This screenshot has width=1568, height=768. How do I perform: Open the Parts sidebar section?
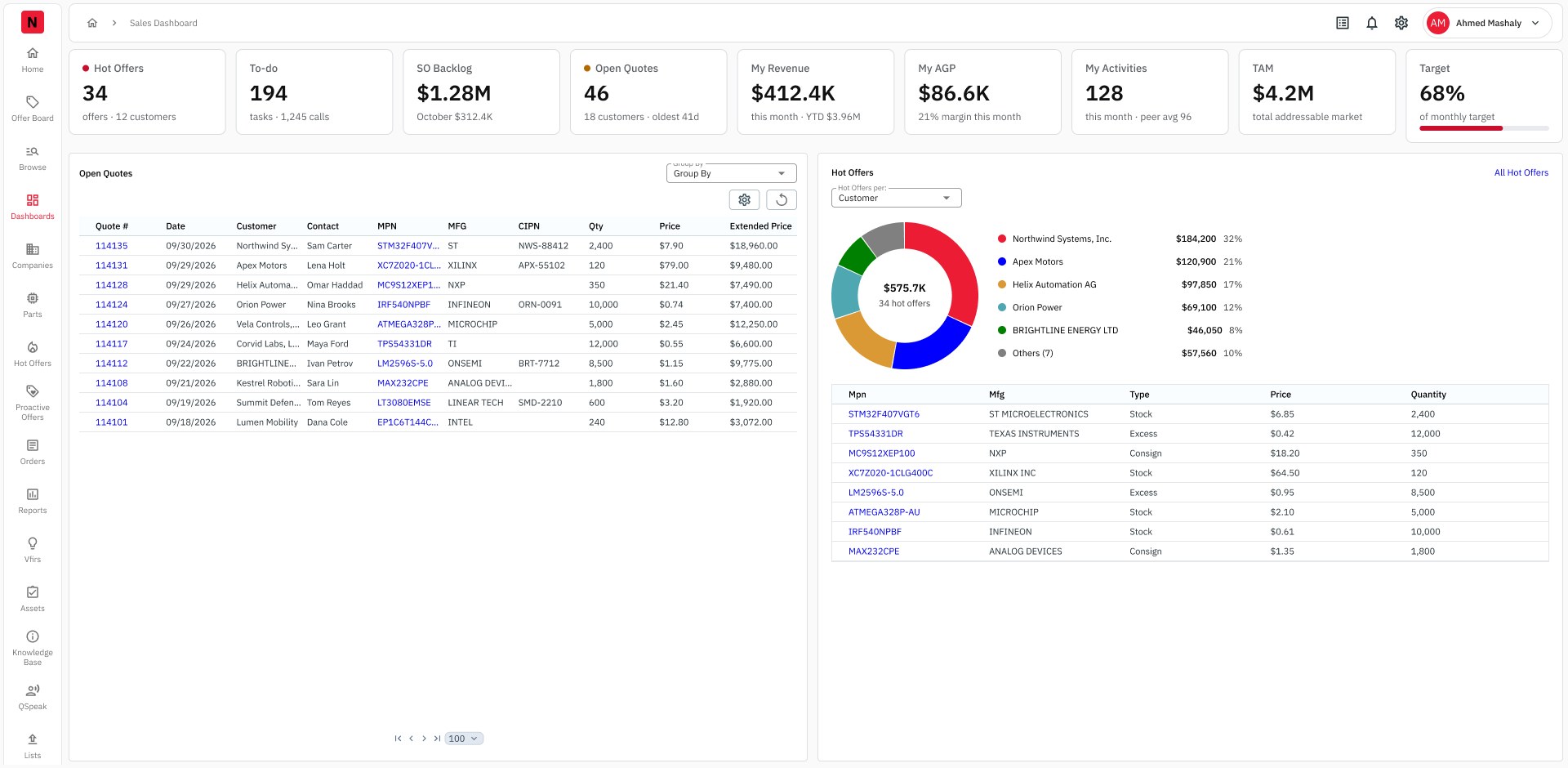coord(33,306)
